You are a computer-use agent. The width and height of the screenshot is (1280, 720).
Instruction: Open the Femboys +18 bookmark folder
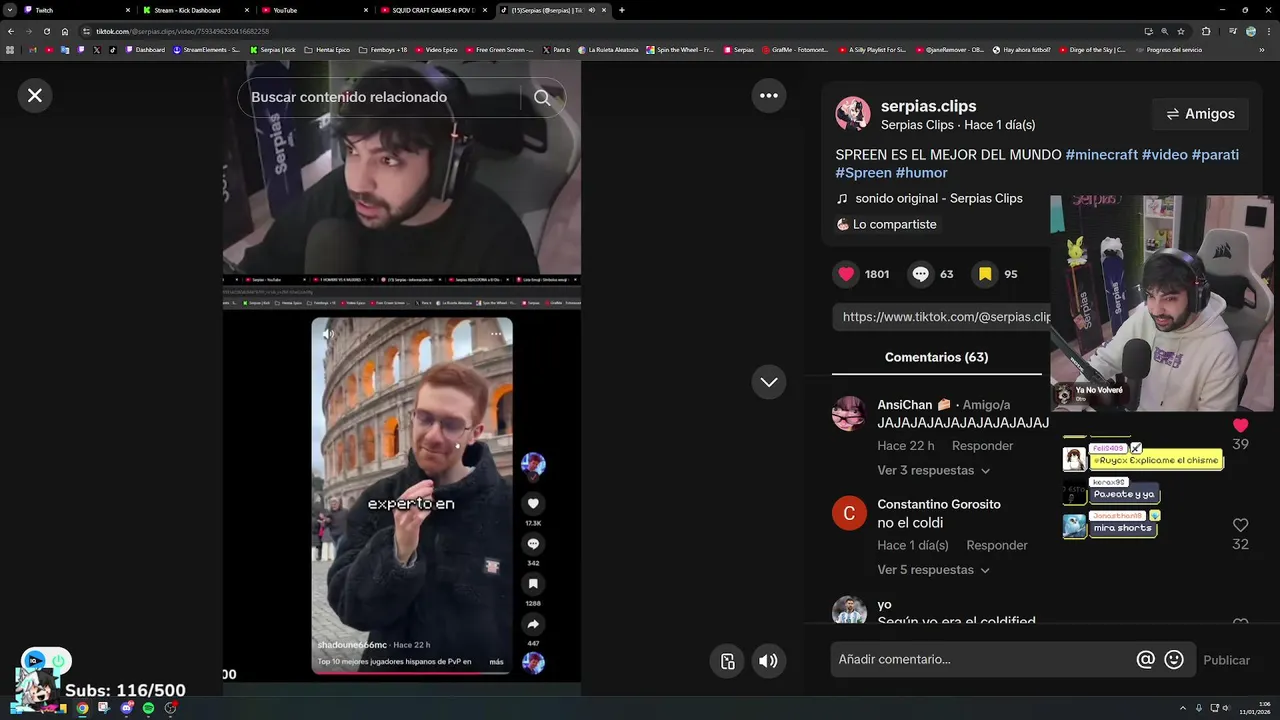pyautogui.click(x=384, y=50)
